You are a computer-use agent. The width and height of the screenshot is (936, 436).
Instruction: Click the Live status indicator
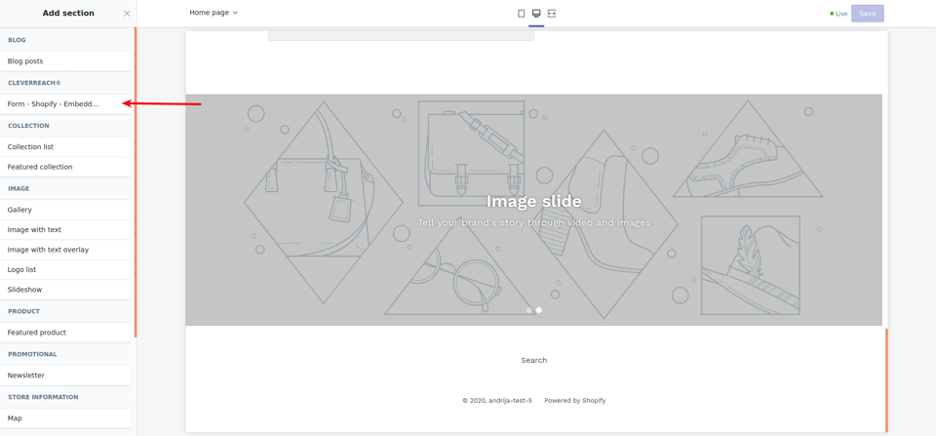click(x=839, y=14)
